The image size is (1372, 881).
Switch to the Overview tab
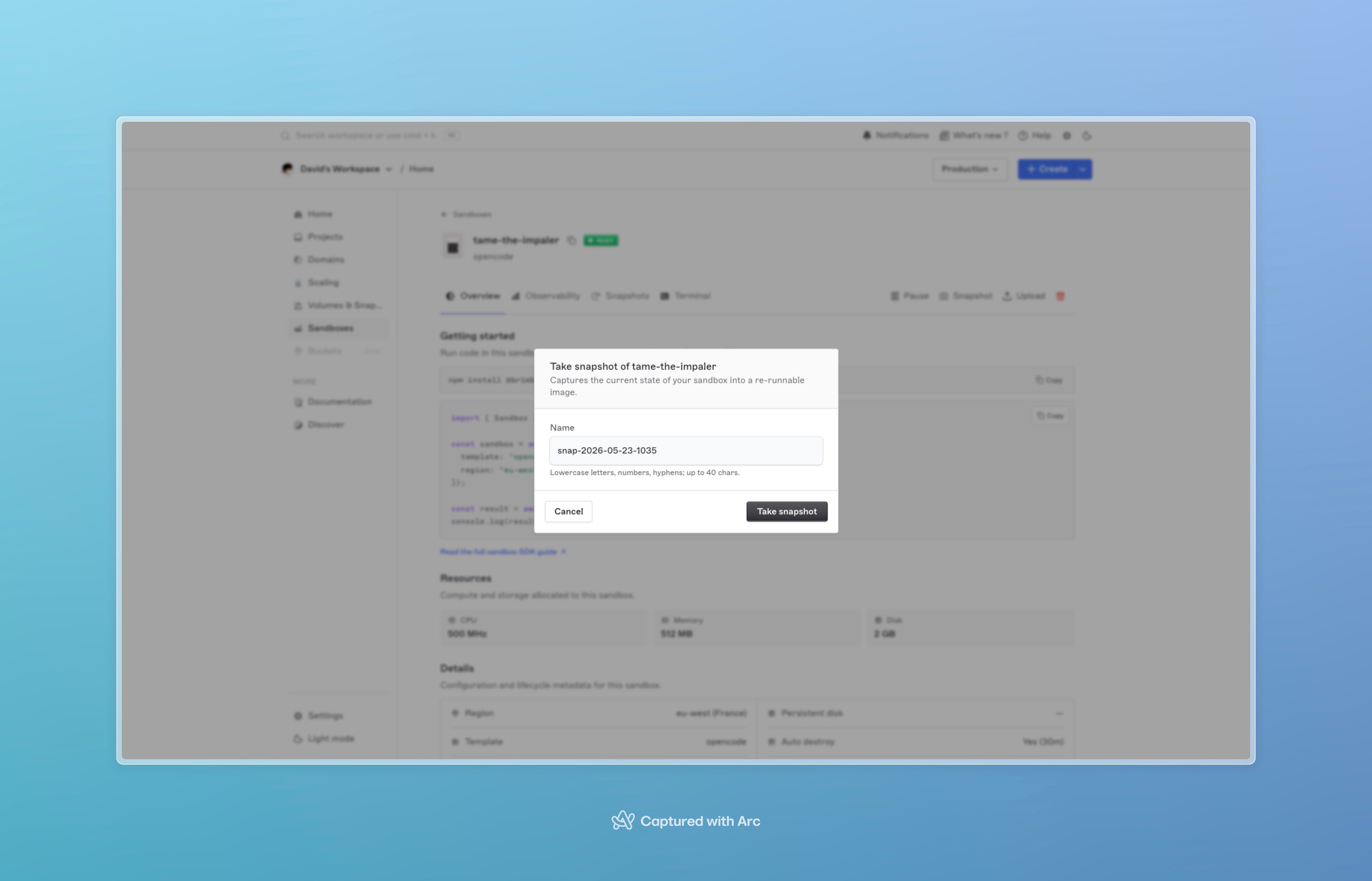click(x=473, y=296)
